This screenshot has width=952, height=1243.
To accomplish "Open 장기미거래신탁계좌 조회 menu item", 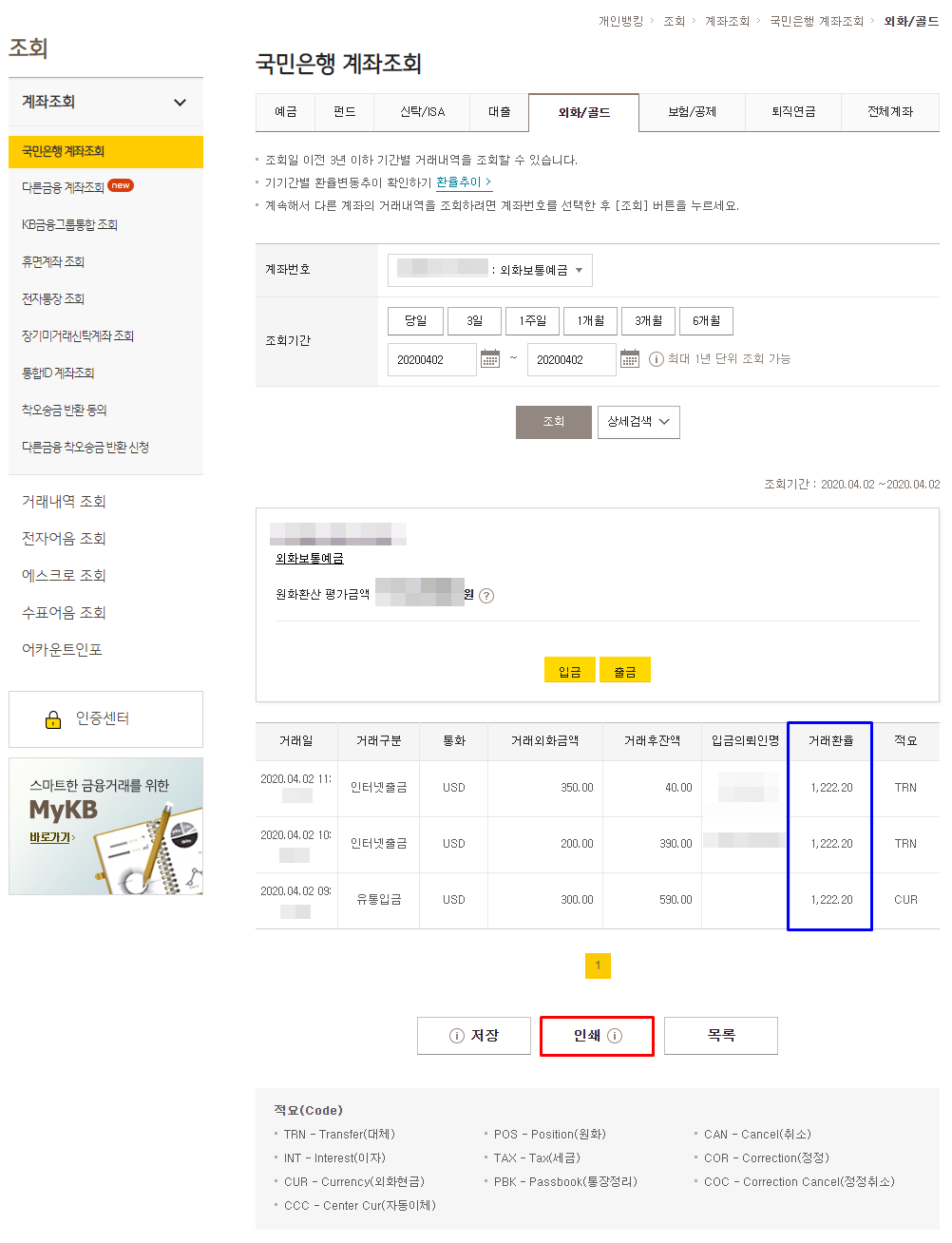I will point(78,336).
